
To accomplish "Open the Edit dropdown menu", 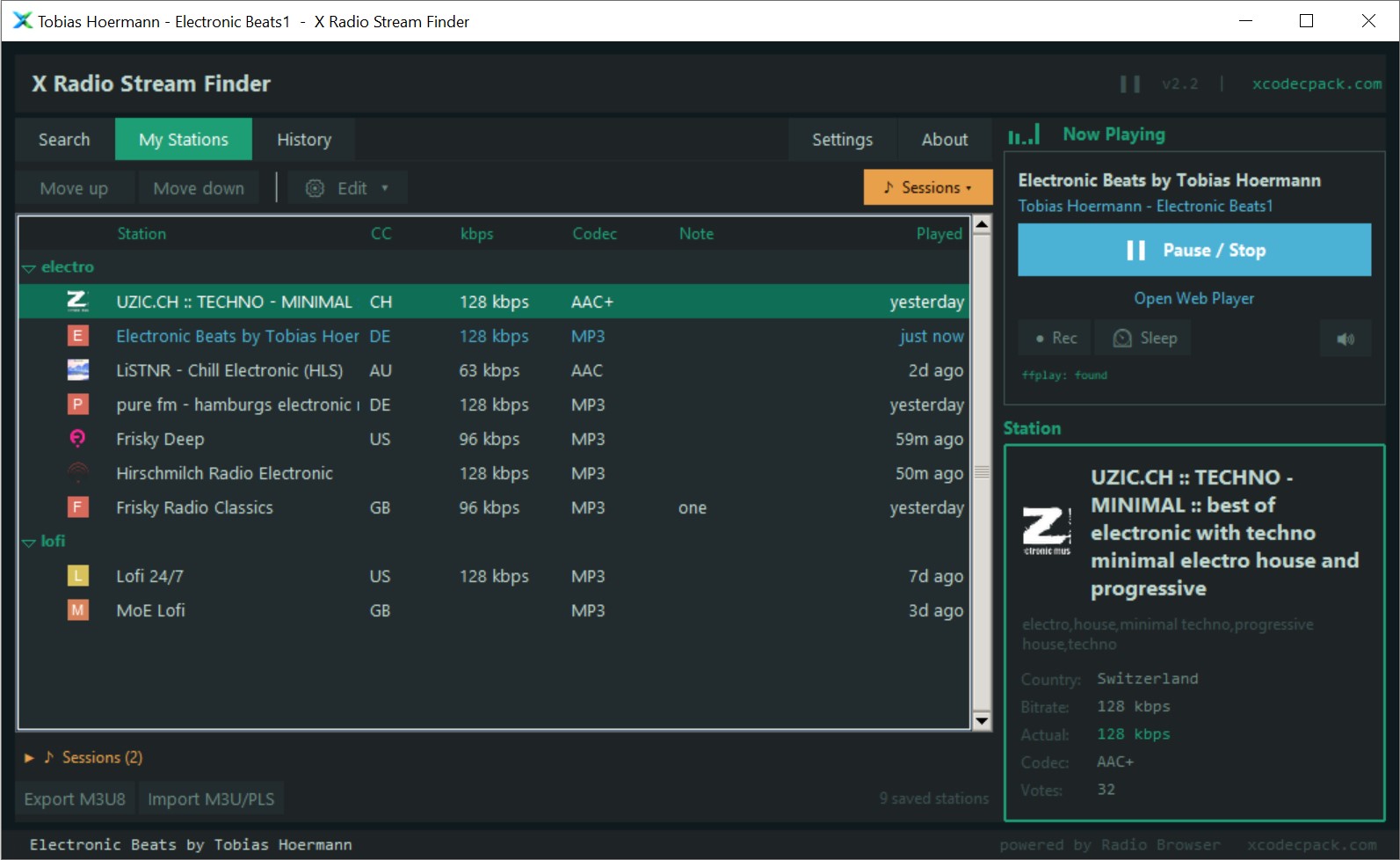I will [x=348, y=188].
